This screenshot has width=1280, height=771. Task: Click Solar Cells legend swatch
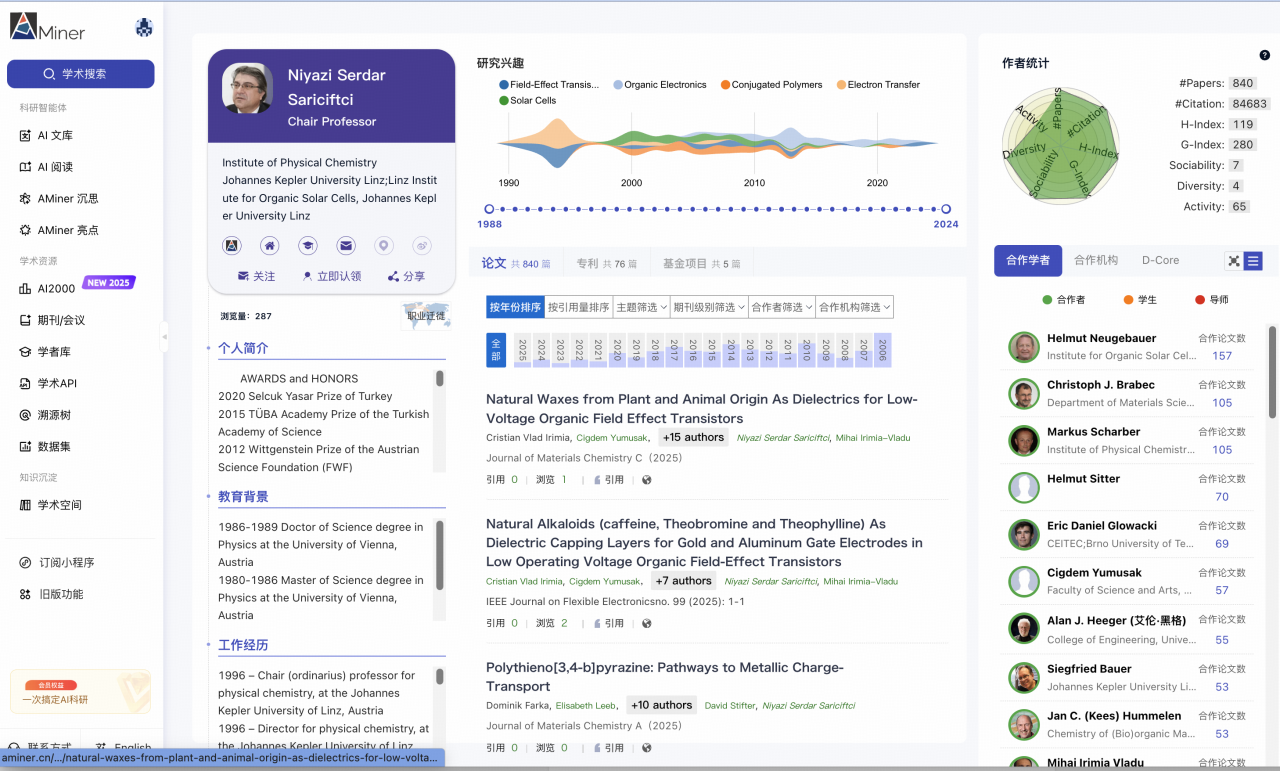pos(503,101)
